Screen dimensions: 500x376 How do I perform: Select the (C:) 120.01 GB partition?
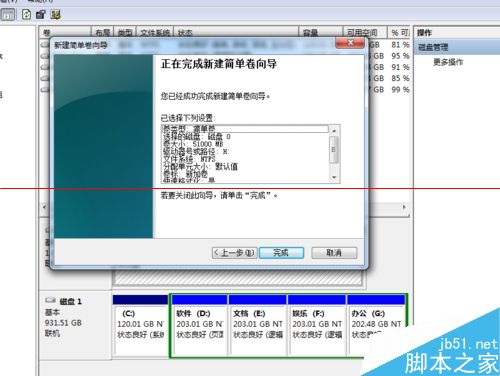tap(140, 325)
